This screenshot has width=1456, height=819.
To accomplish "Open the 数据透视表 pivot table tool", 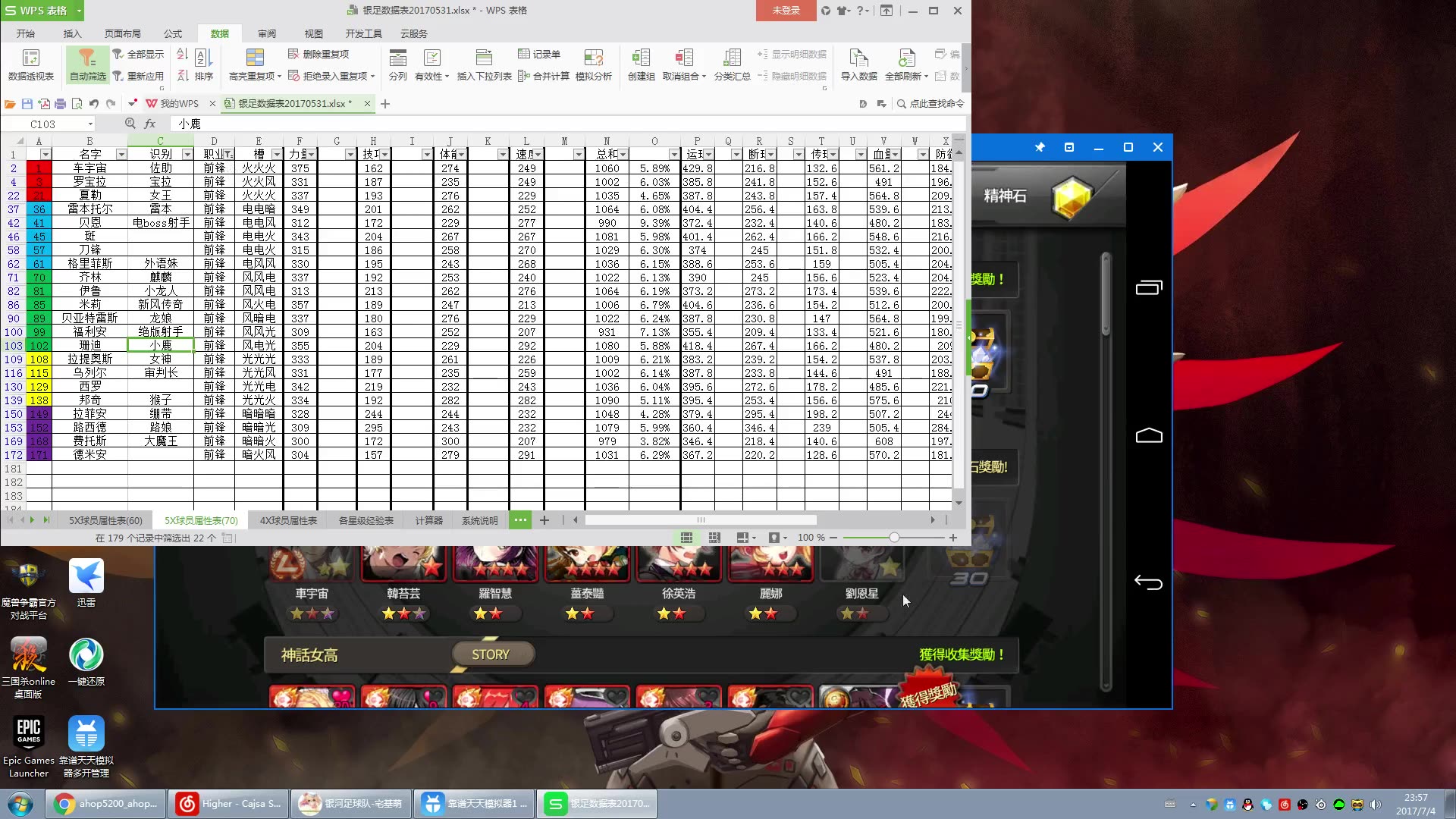I will click(30, 64).
